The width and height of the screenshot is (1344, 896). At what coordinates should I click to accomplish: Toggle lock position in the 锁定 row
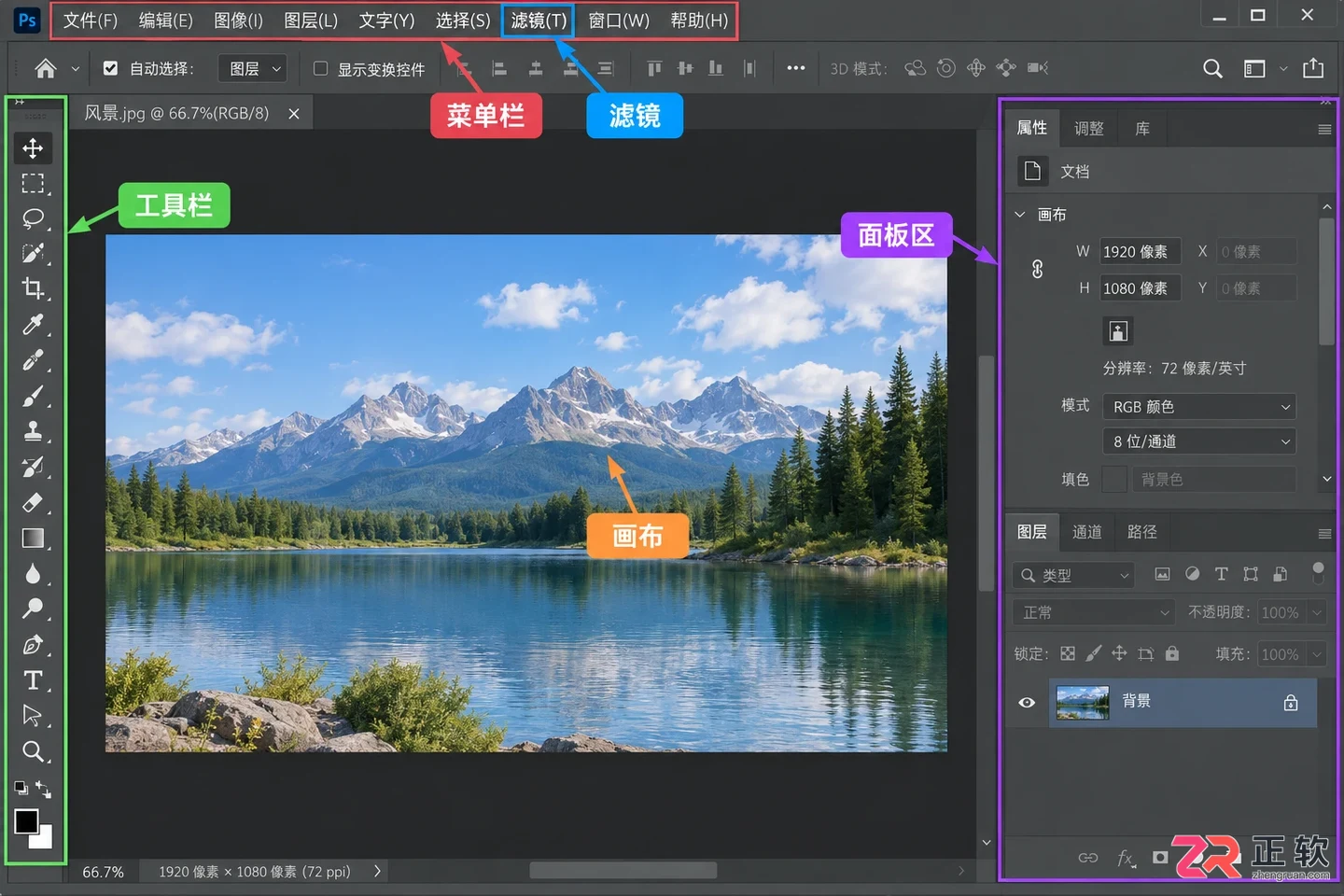pyautogui.click(x=1119, y=653)
